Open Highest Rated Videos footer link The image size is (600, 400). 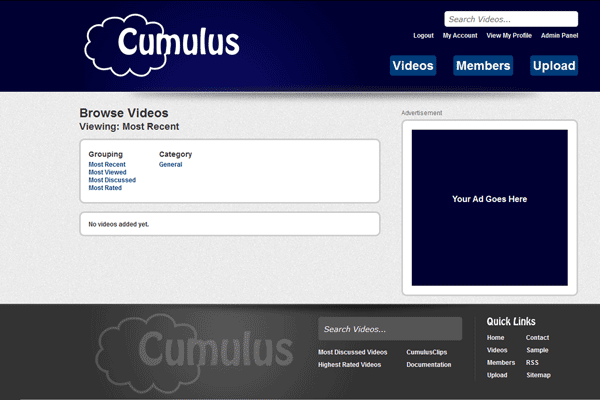pos(349,365)
